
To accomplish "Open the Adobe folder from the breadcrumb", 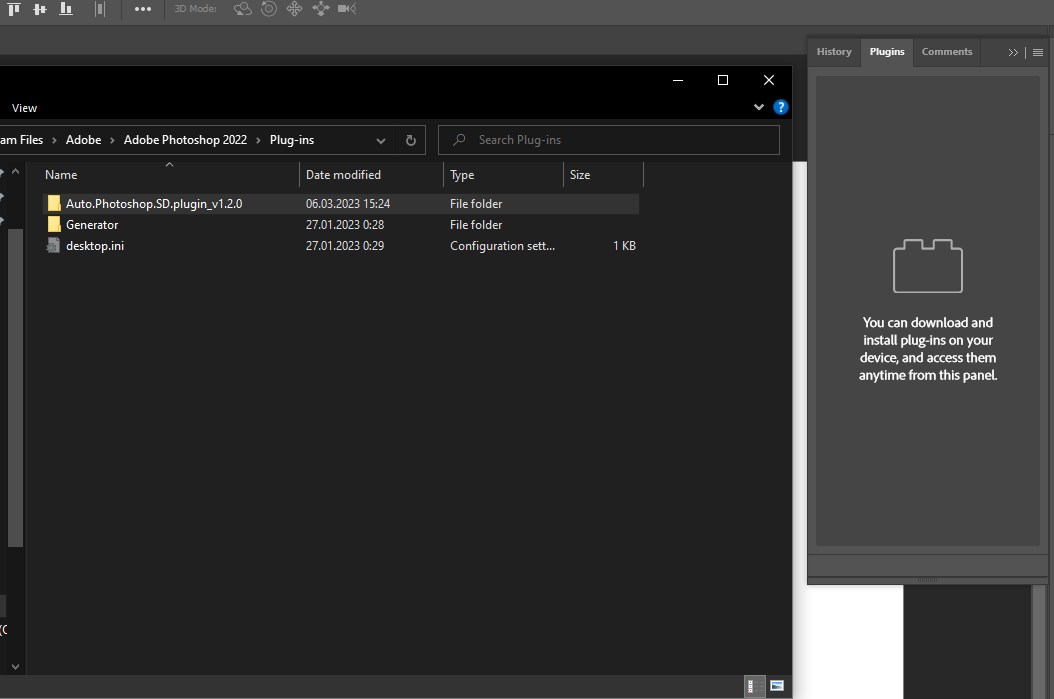I will coord(84,140).
